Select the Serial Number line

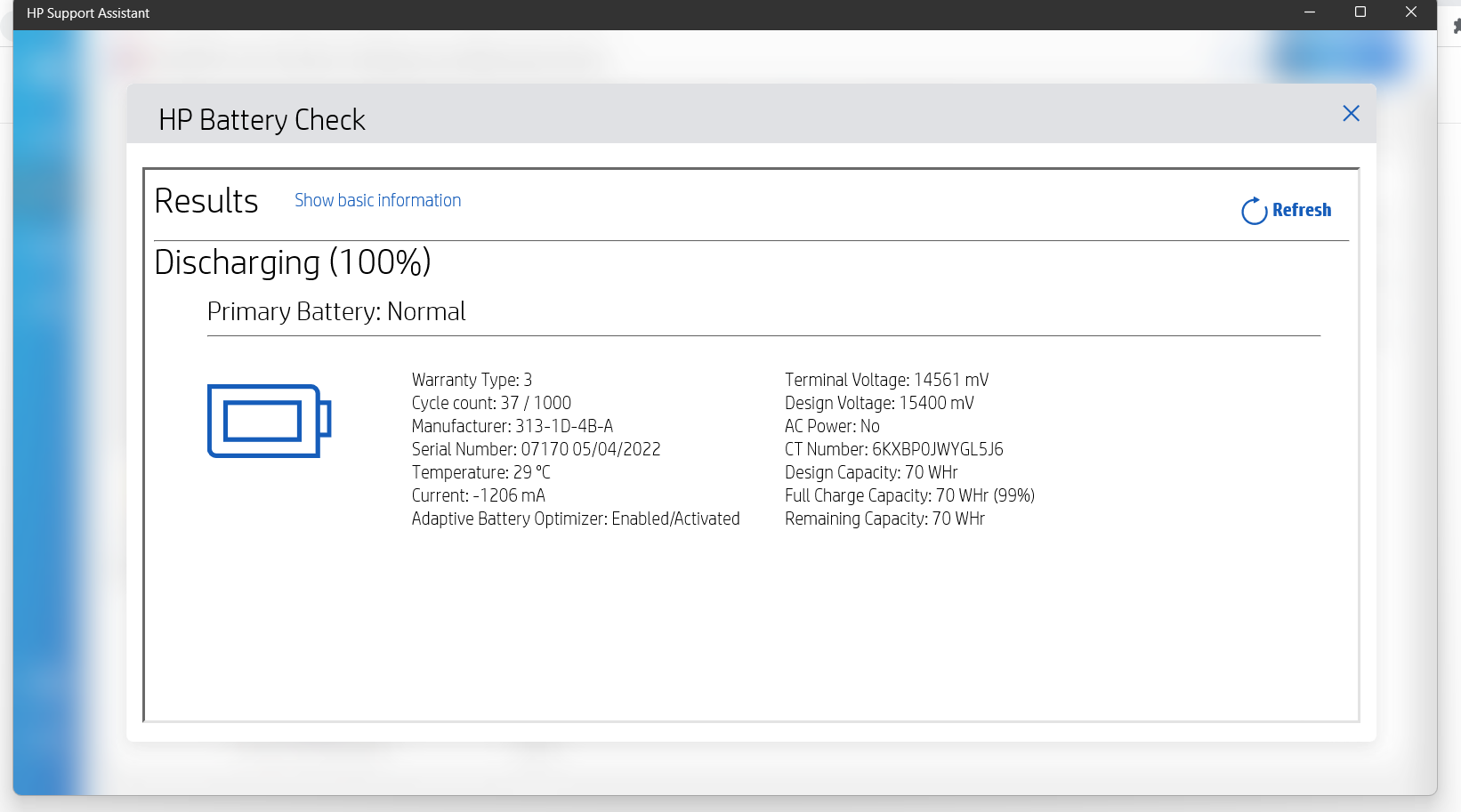coord(536,449)
